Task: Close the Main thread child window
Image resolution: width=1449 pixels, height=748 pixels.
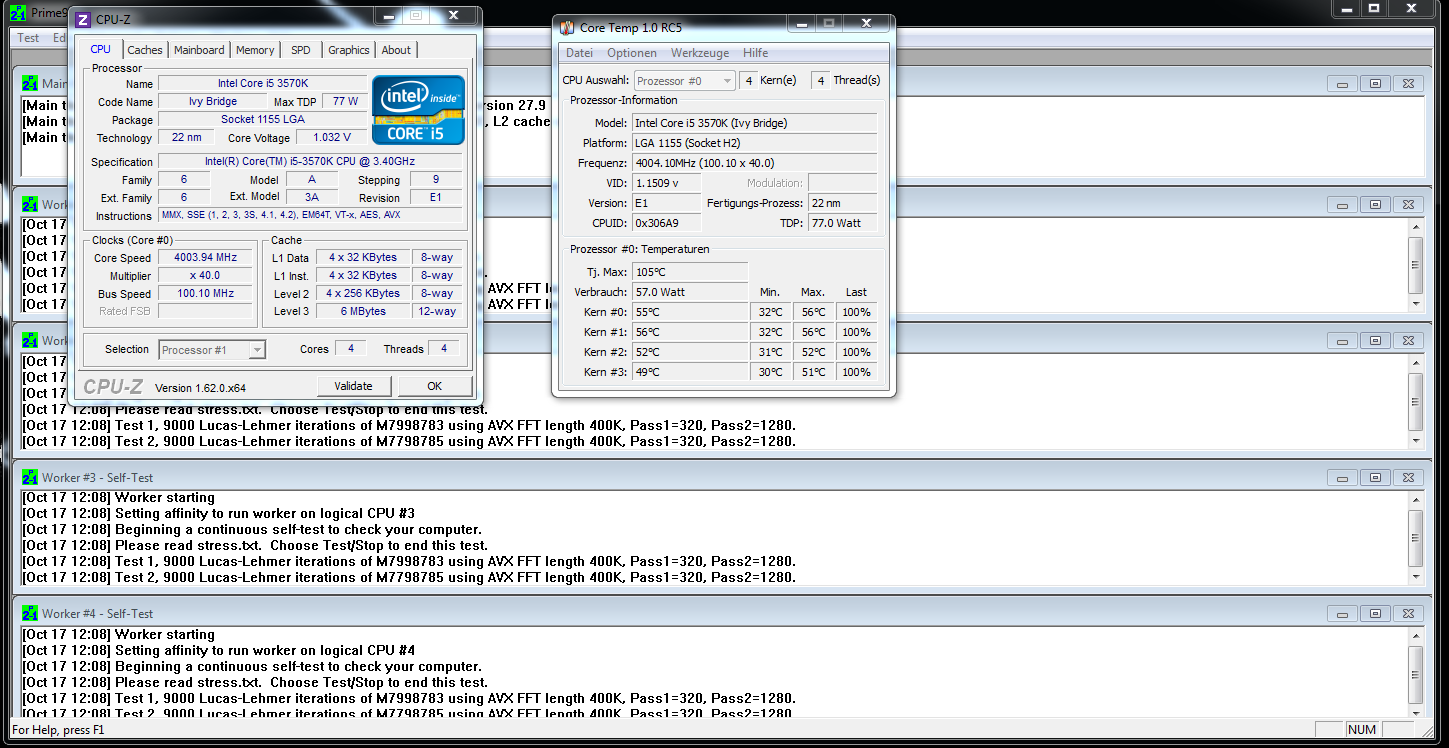Action: [1407, 84]
